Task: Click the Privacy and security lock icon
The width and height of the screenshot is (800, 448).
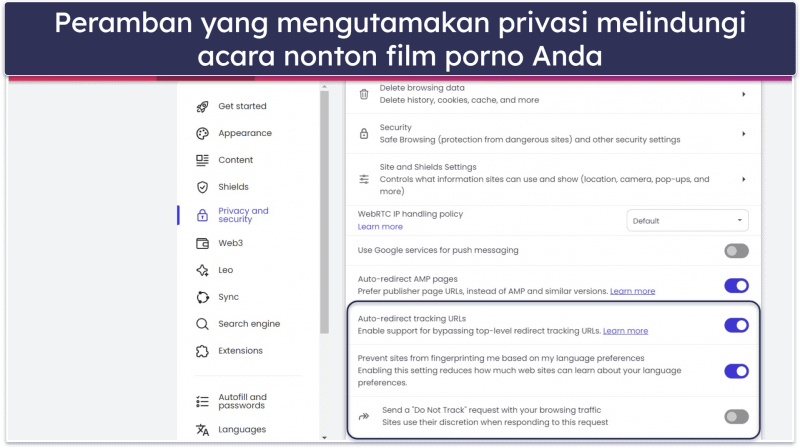Action: pyautogui.click(x=203, y=215)
